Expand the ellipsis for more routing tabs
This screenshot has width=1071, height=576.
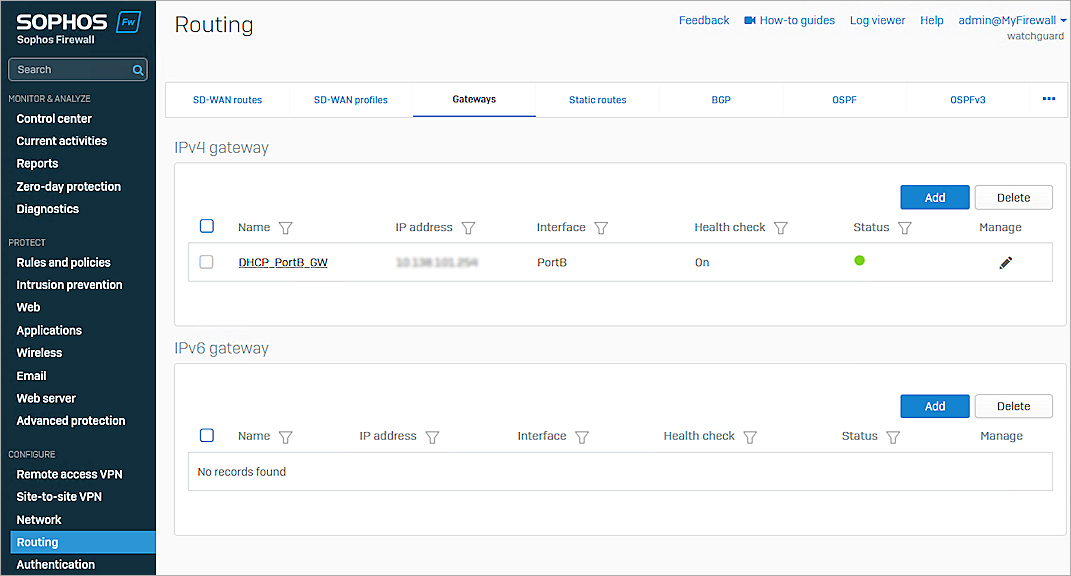click(x=1048, y=99)
